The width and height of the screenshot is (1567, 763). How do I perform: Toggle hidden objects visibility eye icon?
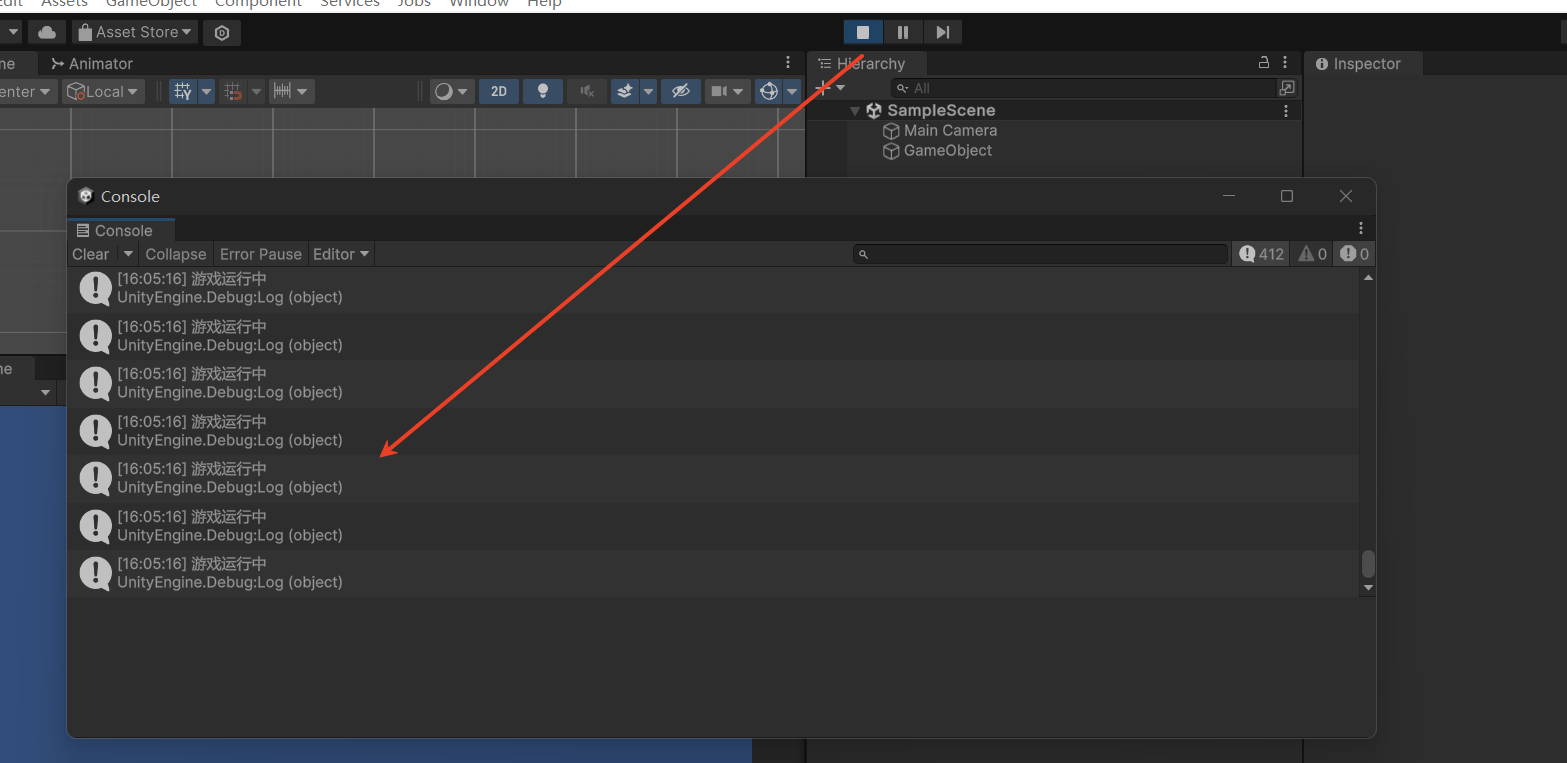click(x=681, y=91)
